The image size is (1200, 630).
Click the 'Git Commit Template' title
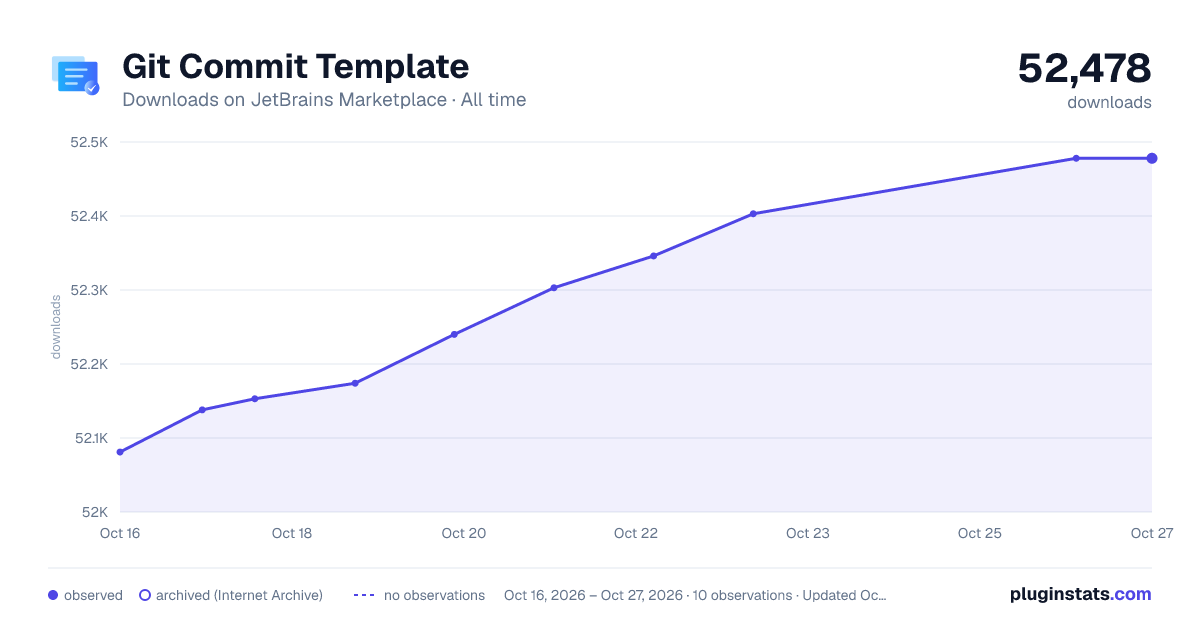tap(295, 66)
